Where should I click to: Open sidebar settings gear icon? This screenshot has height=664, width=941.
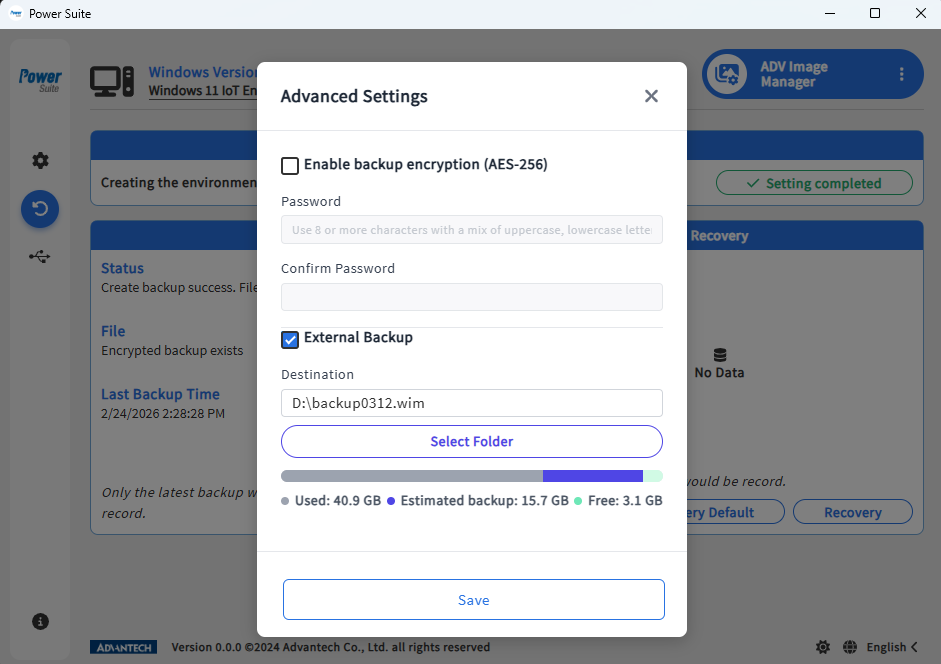[40, 160]
